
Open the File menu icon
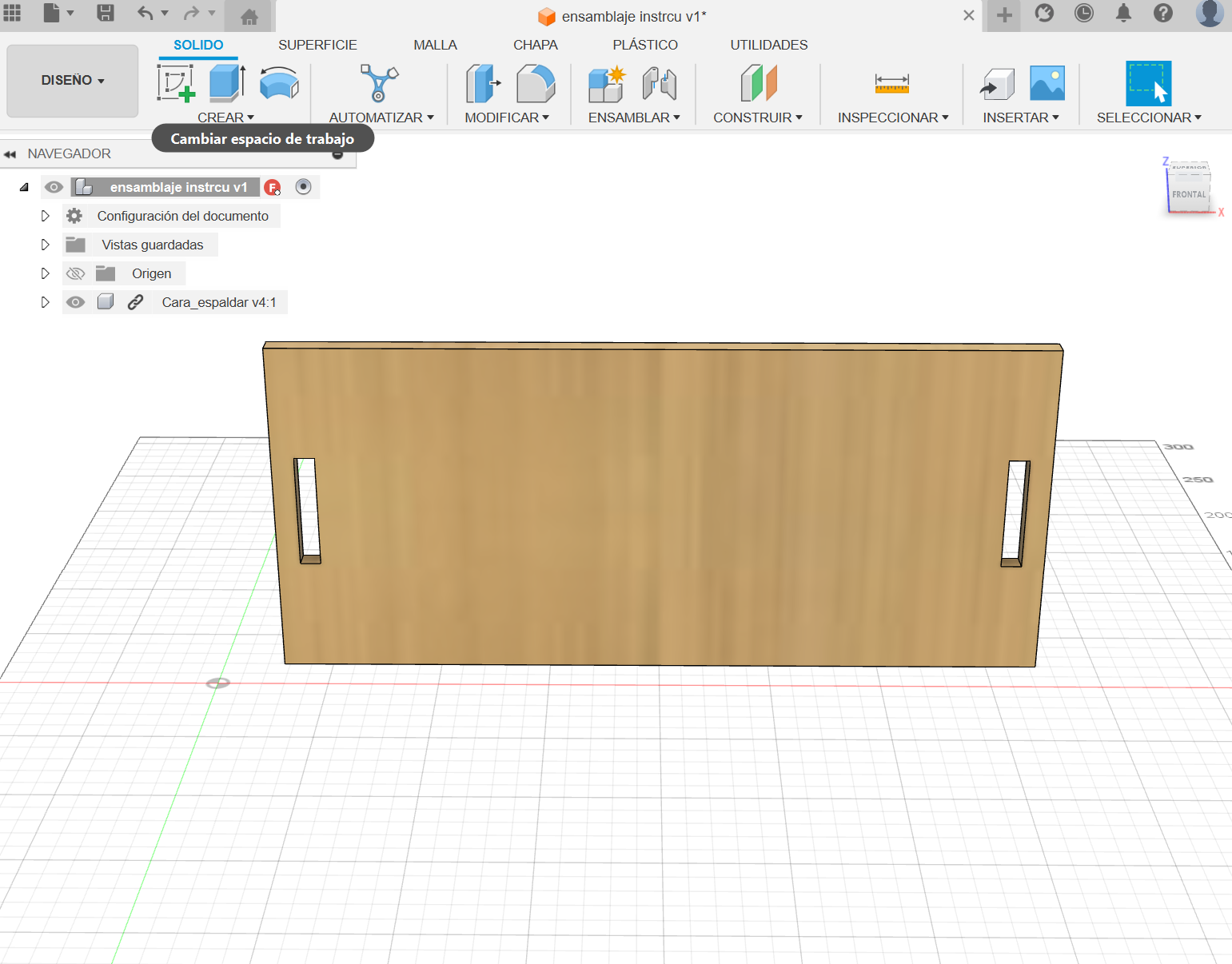52,13
